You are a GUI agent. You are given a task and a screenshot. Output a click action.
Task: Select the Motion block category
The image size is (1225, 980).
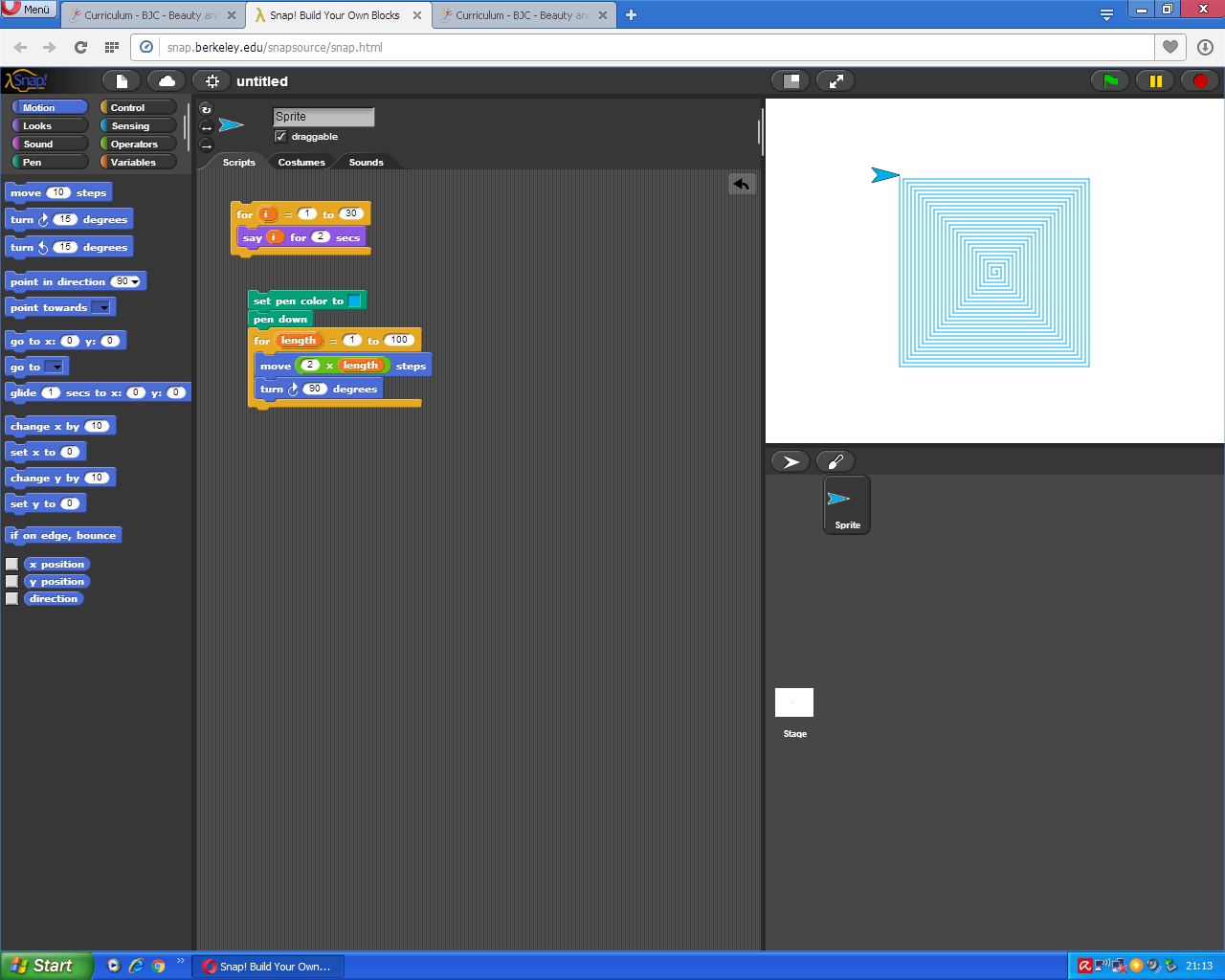pyautogui.click(x=50, y=107)
